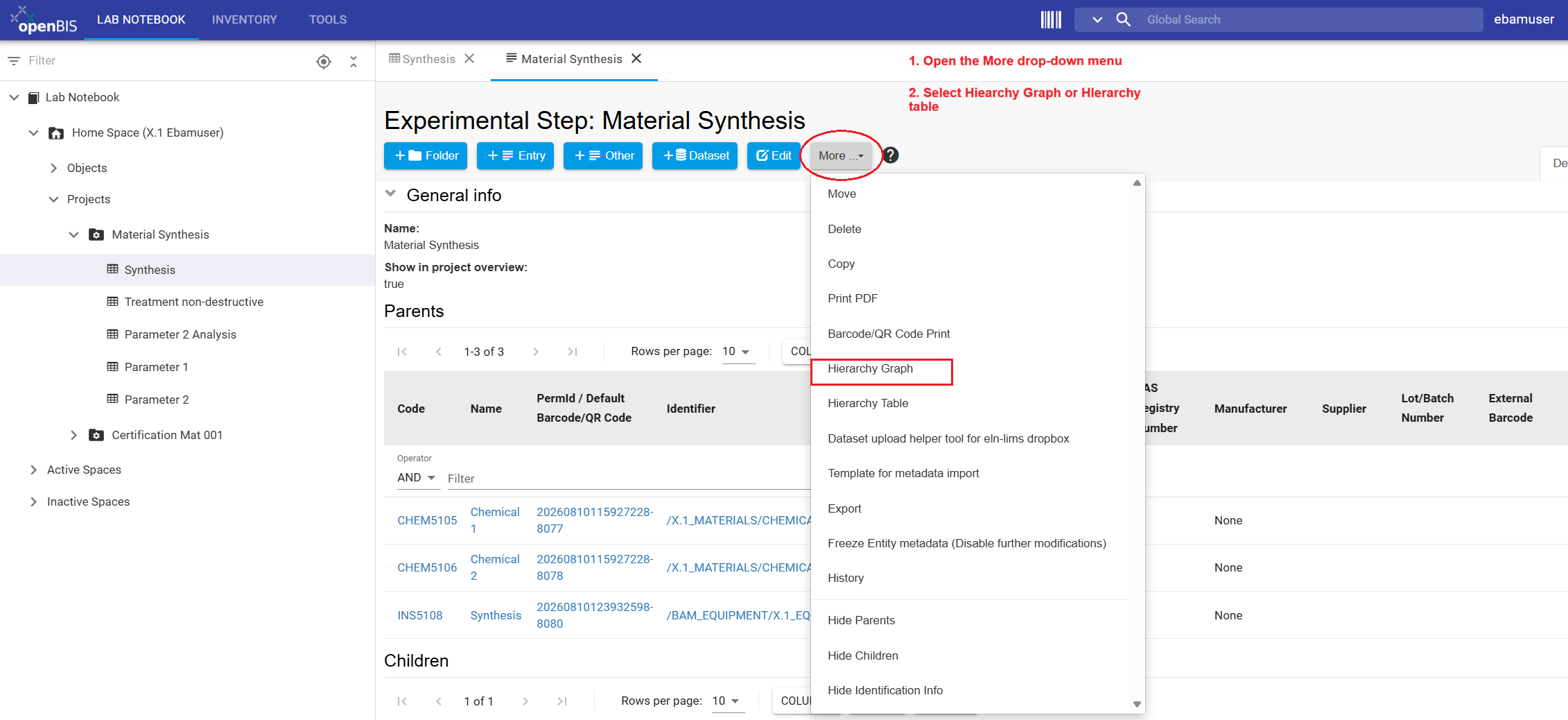1568x720 pixels.
Task: Click the collapse-all icon in sidebar
Action: pyautogui.click(x=354, y=61)
